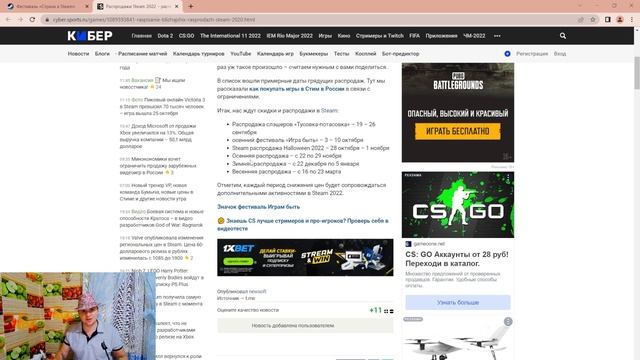This screenshot has height=360, width=640.
Task: Open the Victoria 3 peak online news
Action: coord(162,107)
